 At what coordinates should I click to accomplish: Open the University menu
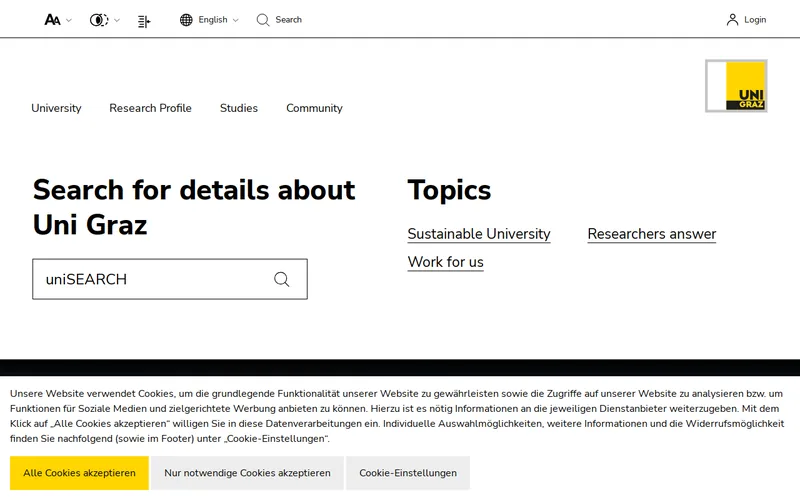pos(56,108)
